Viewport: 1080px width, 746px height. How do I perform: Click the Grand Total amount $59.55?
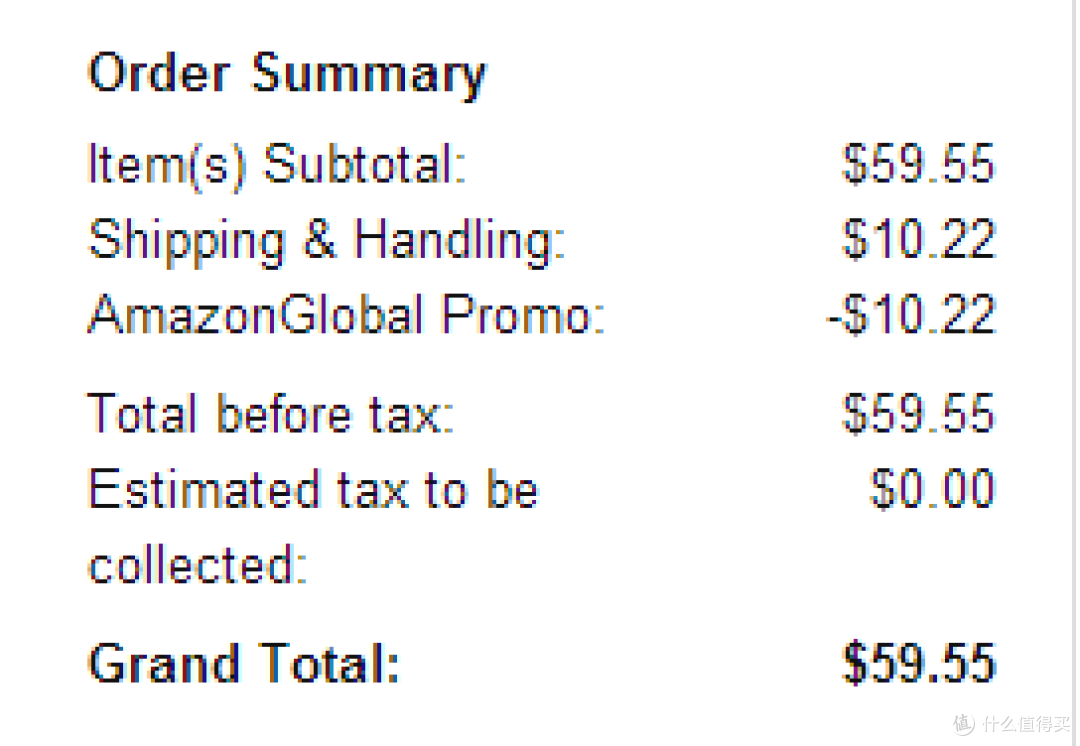coord(919,663)
